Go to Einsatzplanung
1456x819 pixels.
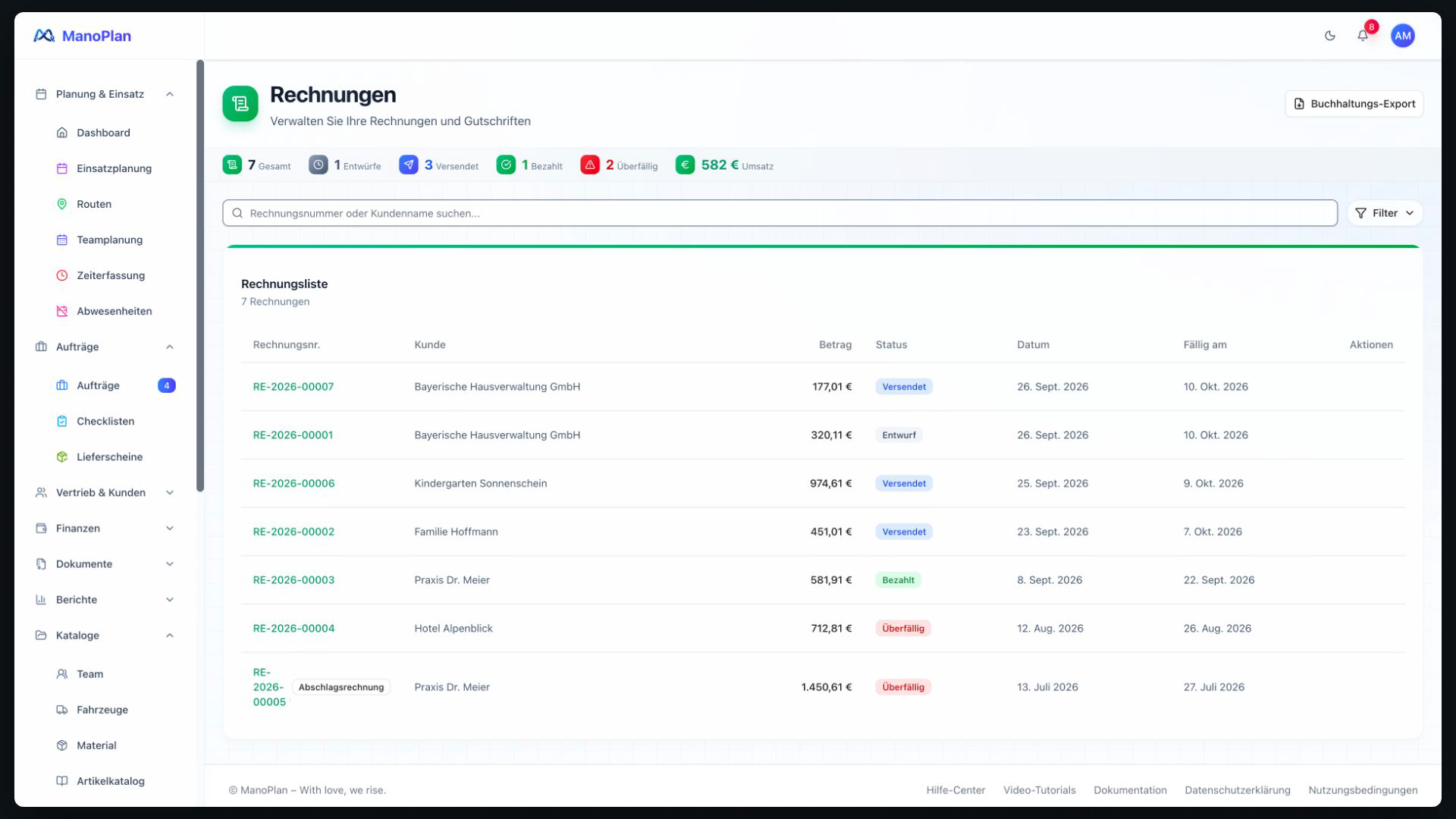(x=114, y=168)
